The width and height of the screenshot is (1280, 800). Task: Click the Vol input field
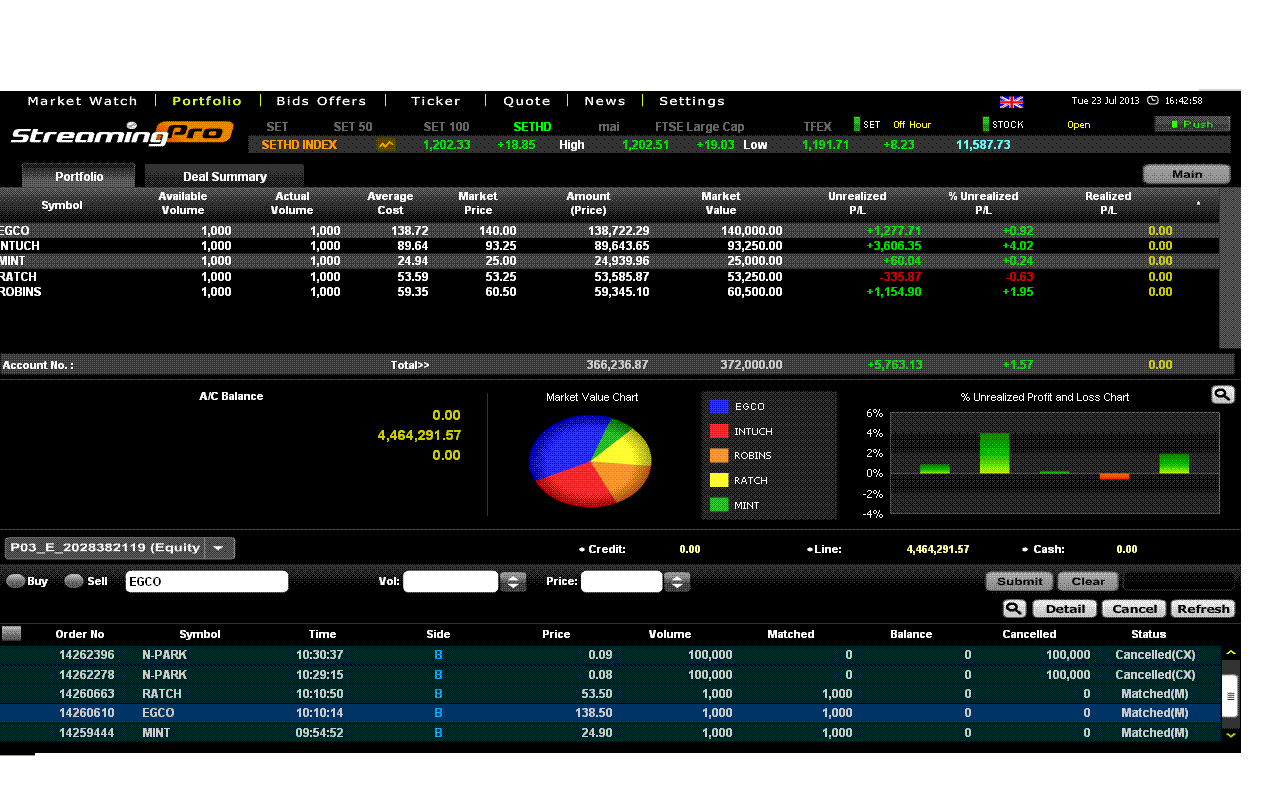pyautogui.click(x=450, y=581)
